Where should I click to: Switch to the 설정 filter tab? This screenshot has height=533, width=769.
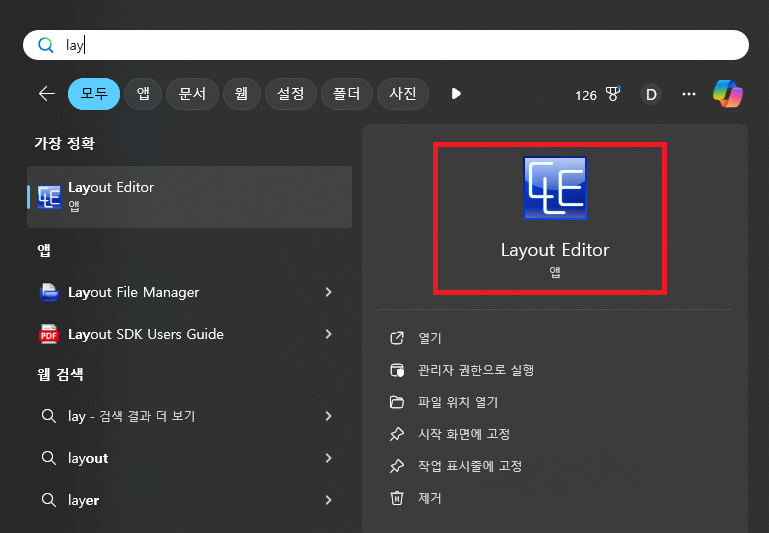click(x=291, y=93)
